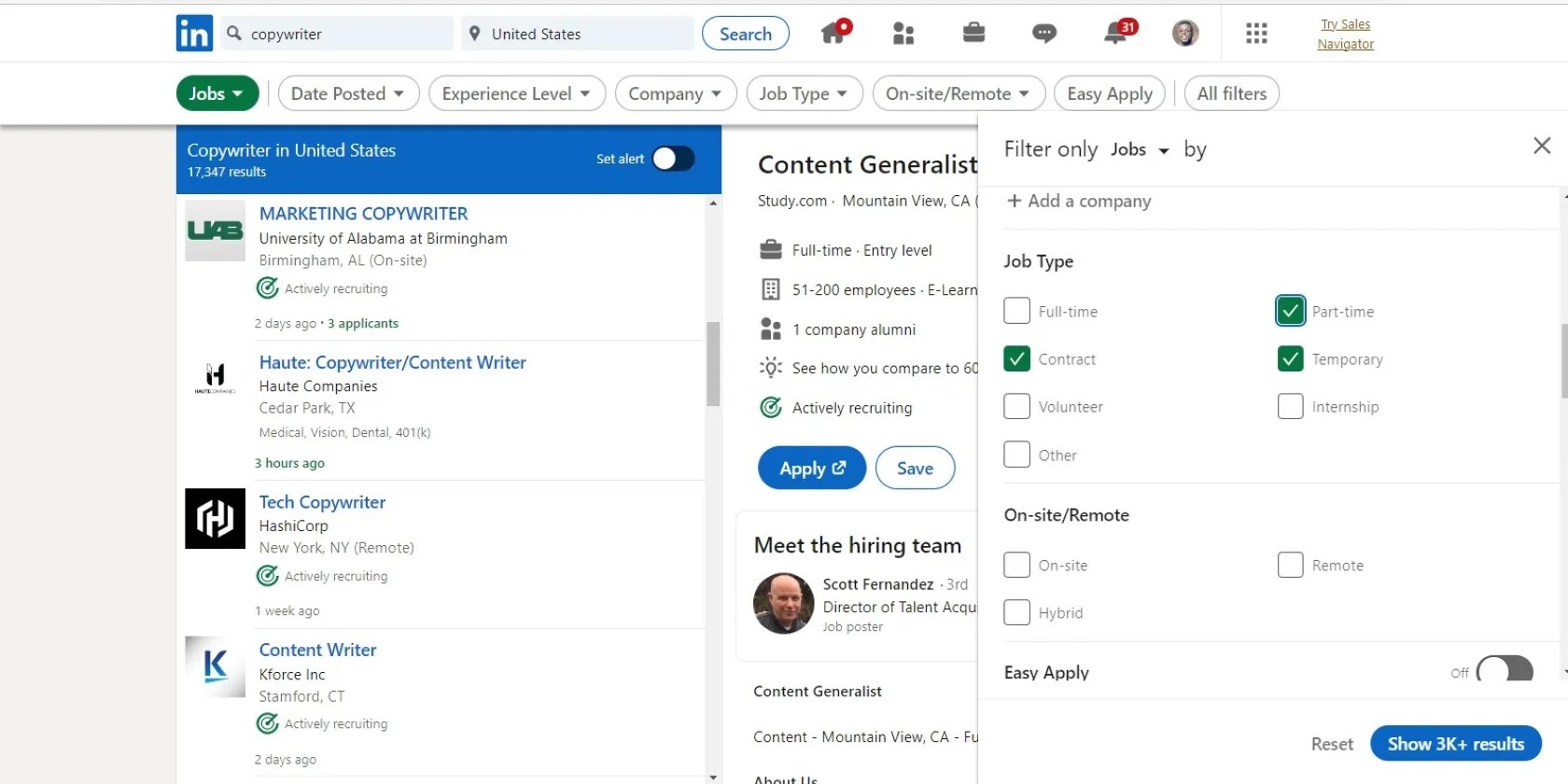
Task: Click the Full-time briefcase icon in details
Action: (x=771, y=250)
